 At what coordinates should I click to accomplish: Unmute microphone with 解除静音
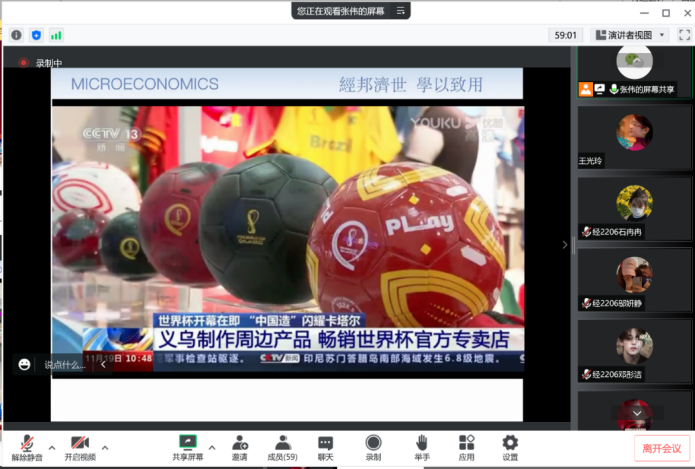(x=27, y=448)
